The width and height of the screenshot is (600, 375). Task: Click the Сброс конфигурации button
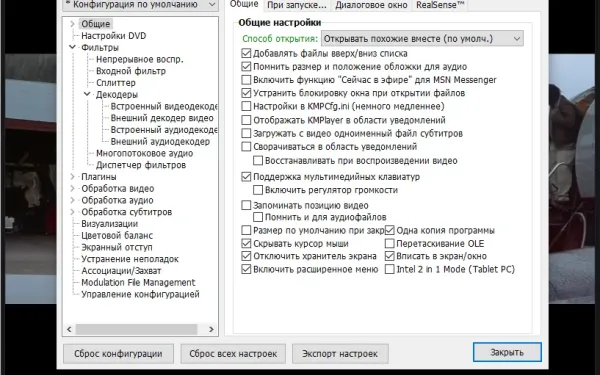[x=118, y=354]
